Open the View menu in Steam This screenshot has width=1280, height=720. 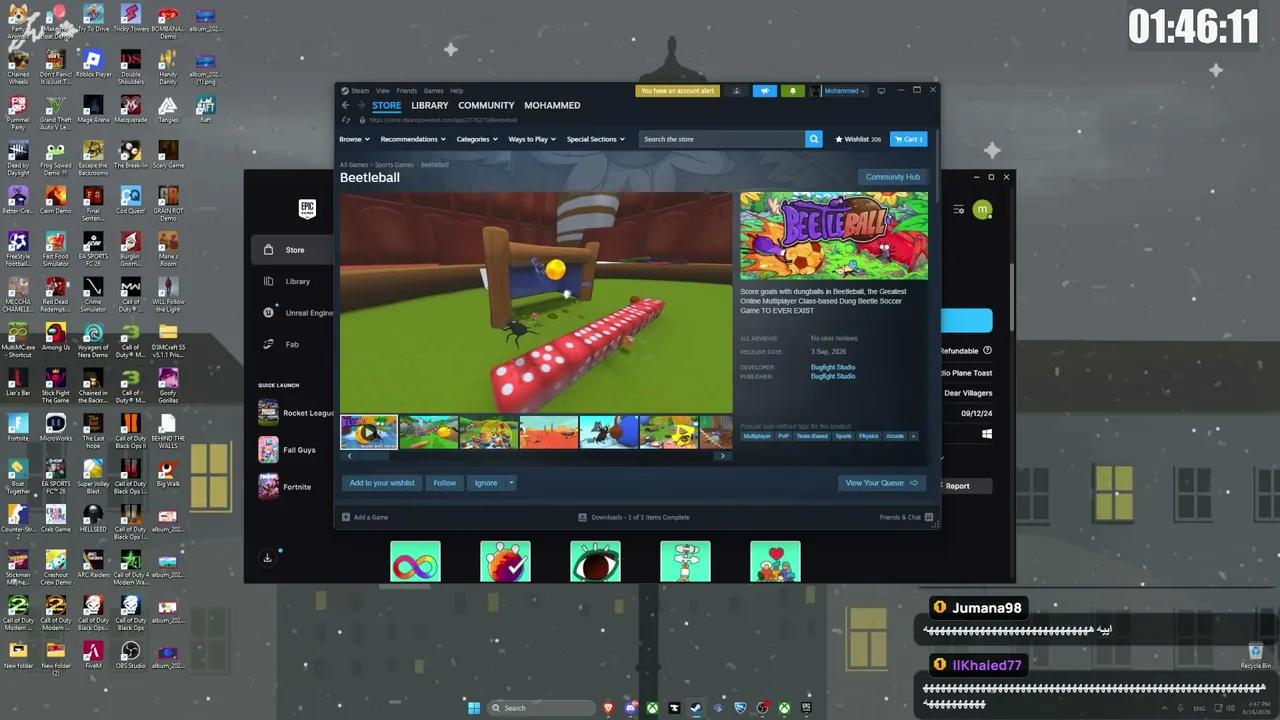(383, 91)
